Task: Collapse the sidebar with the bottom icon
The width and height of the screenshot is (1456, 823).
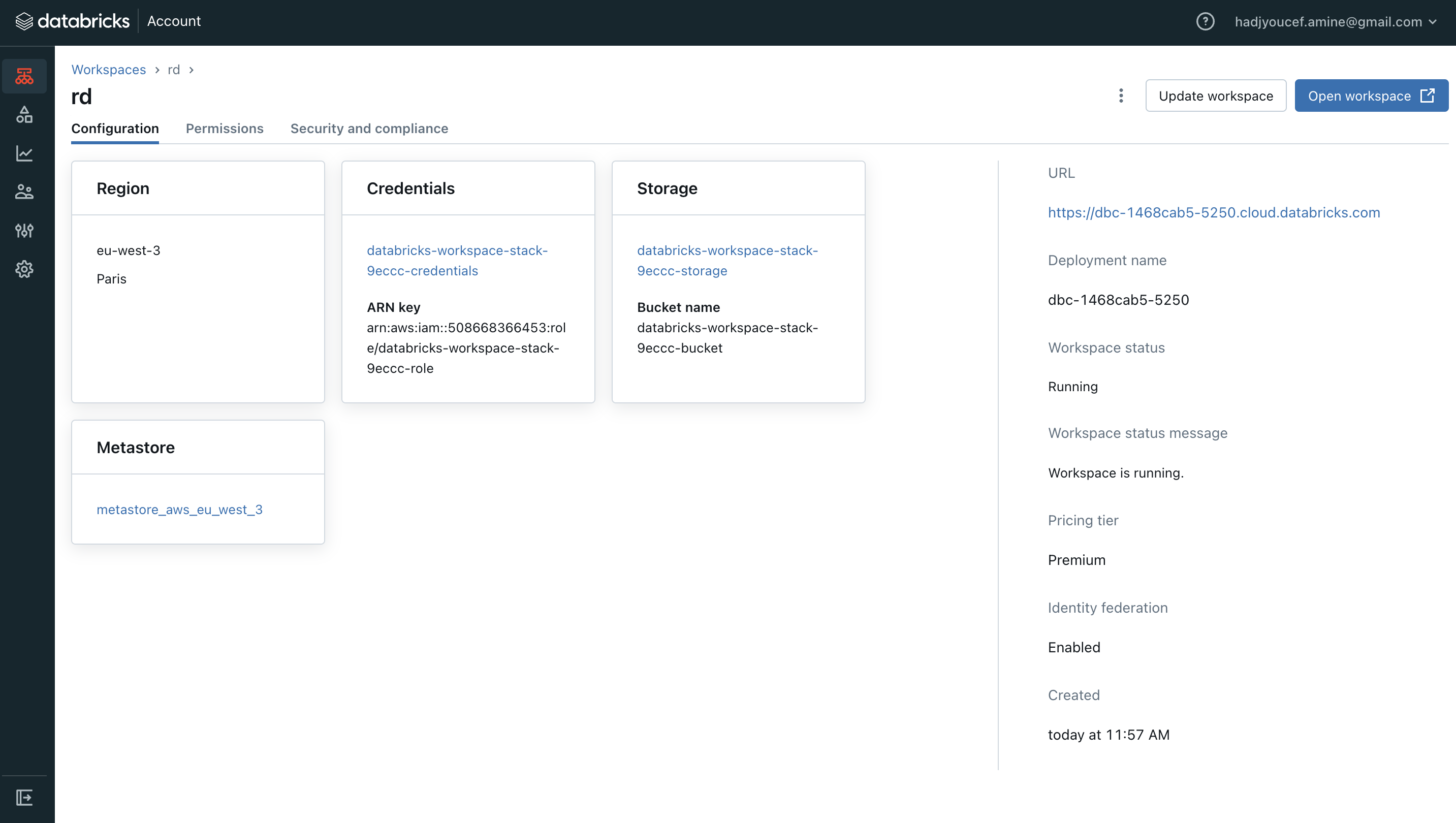Action: [24, 798]
